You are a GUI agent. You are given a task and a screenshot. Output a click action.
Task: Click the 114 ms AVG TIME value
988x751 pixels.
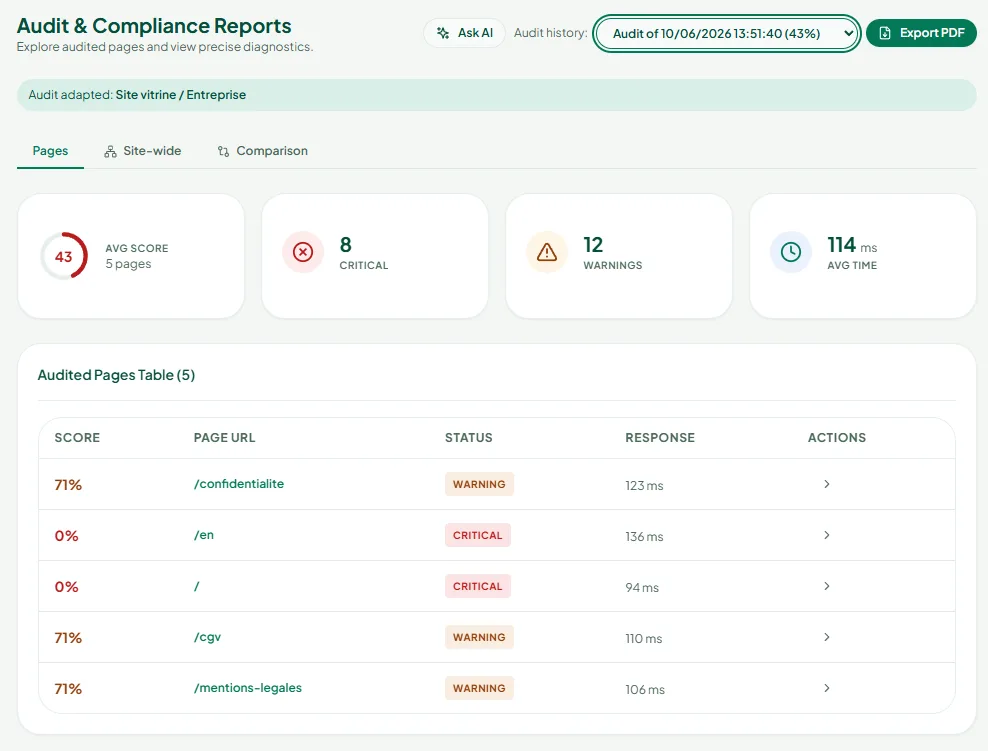pyautogui.click(x=852, y=244)
